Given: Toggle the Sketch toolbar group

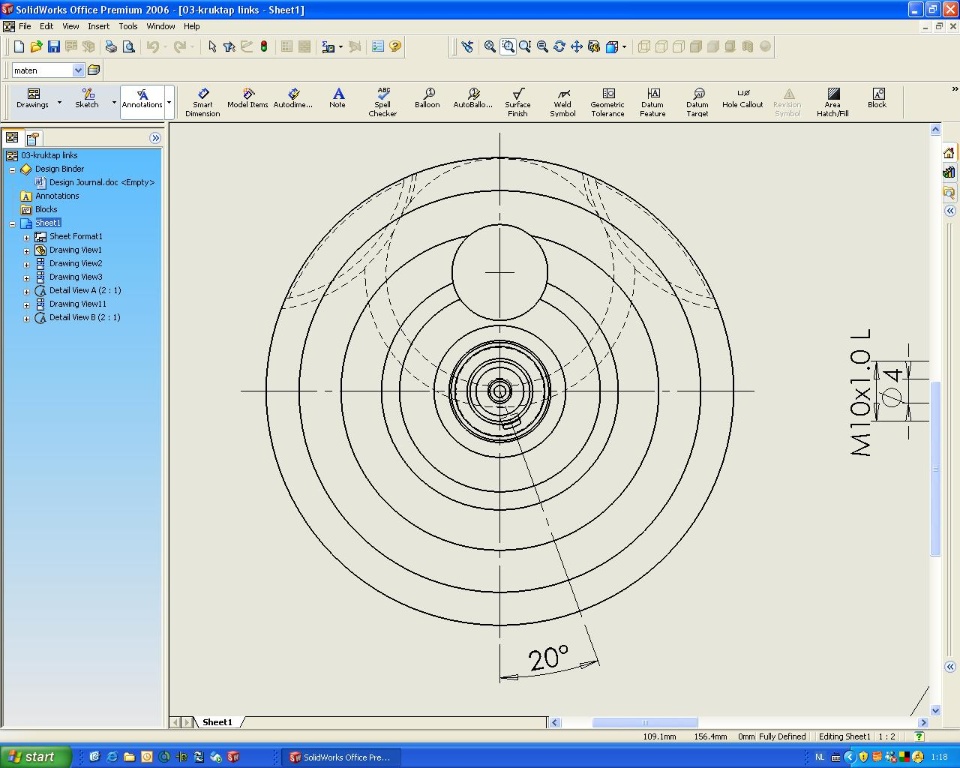Looking at the screenshot, I should (x=87, y=99).
